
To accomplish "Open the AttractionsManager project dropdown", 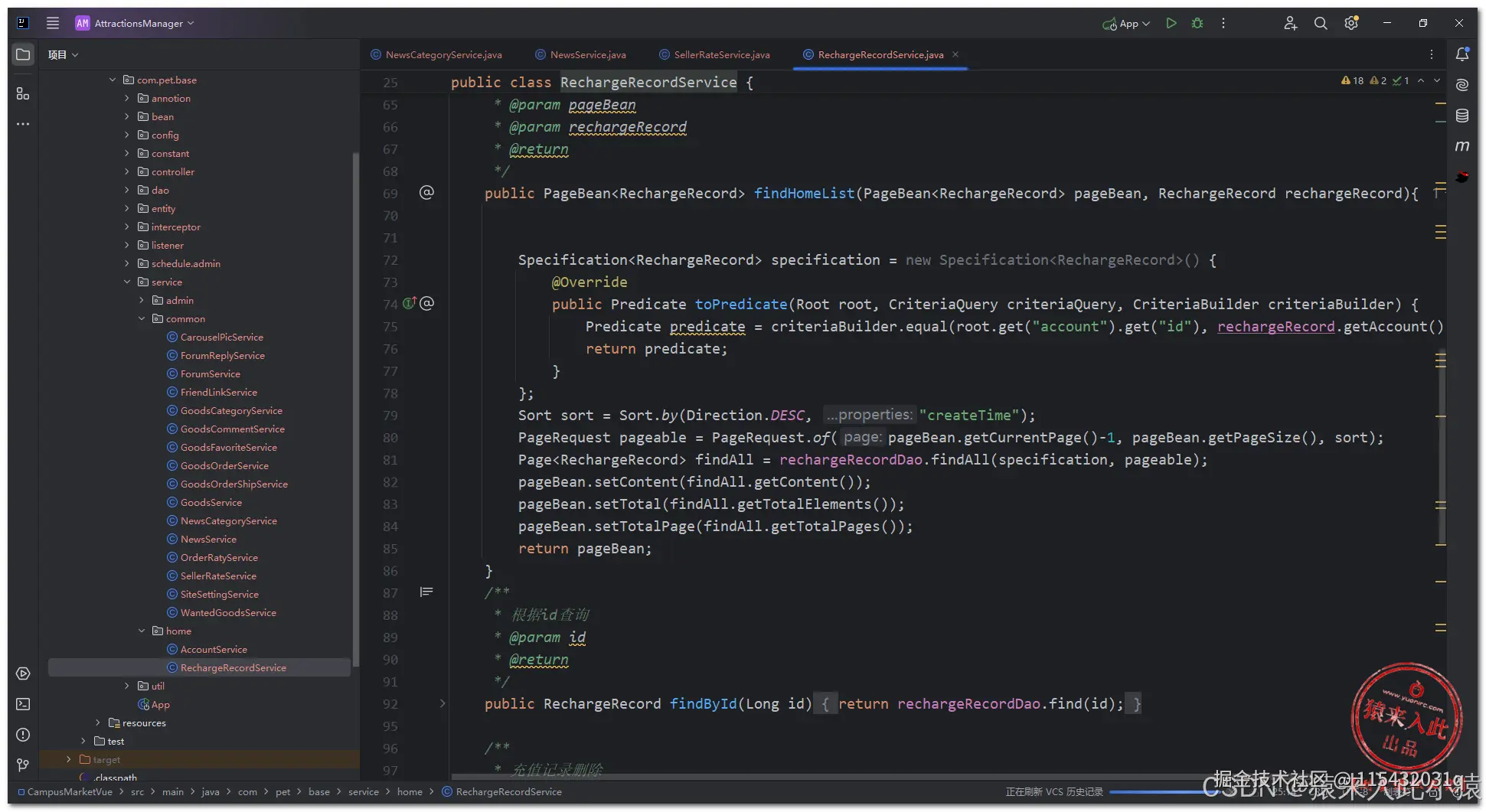I will 135,23.
